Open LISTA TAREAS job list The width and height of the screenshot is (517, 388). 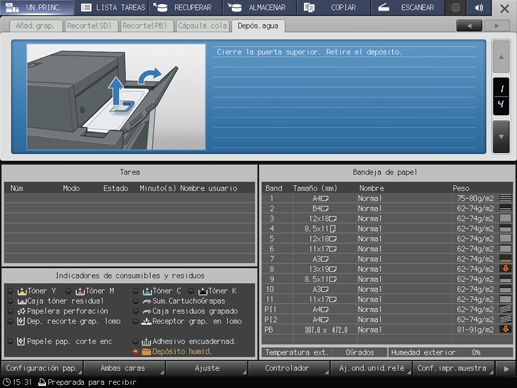click(x=112, y=7)
